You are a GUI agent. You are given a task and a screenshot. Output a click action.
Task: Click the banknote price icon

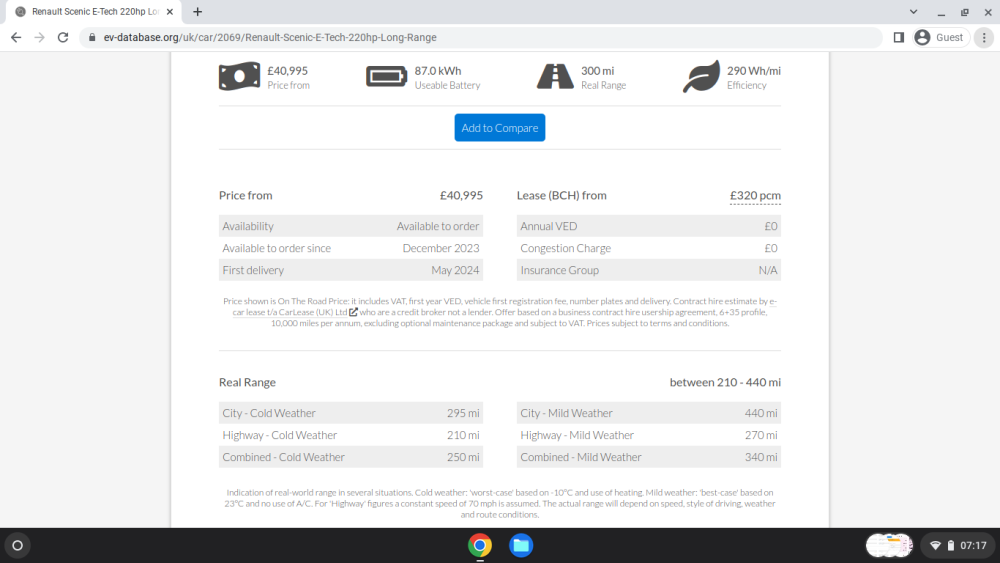[x=239, y=77]
